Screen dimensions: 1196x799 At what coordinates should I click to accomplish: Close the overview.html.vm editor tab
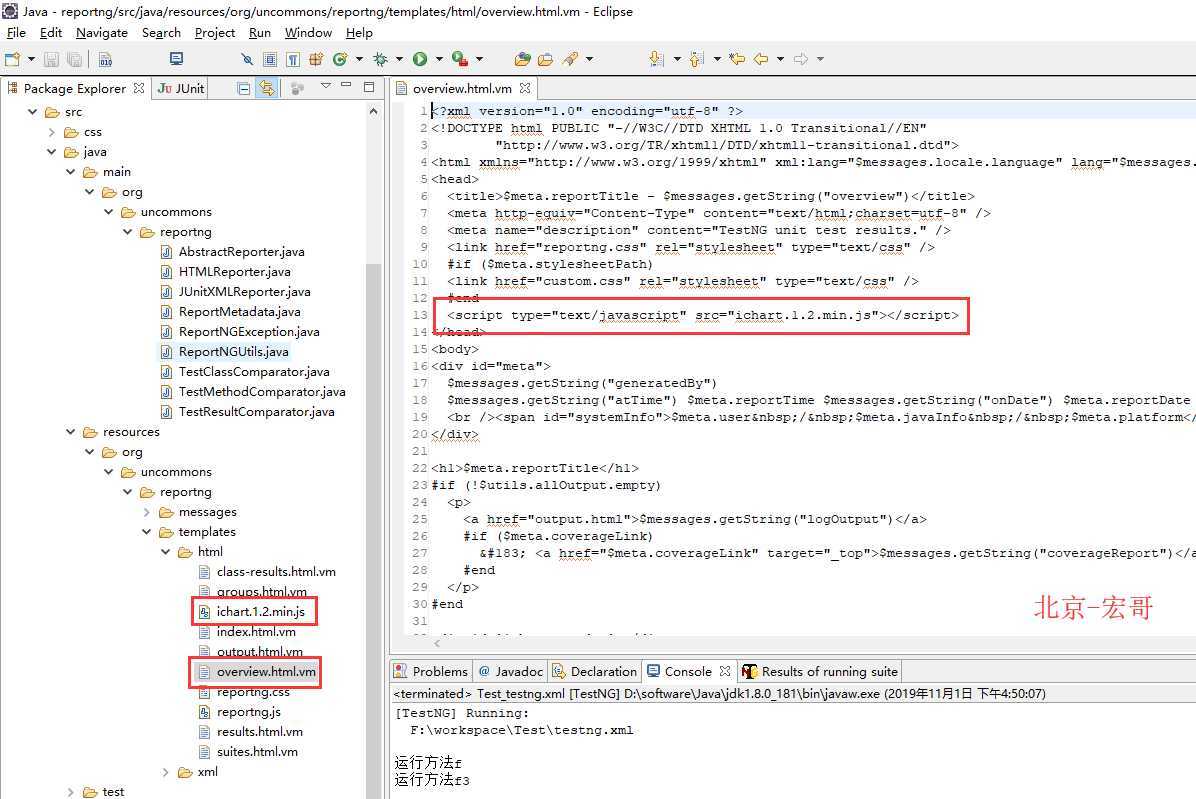click(525, 88)
